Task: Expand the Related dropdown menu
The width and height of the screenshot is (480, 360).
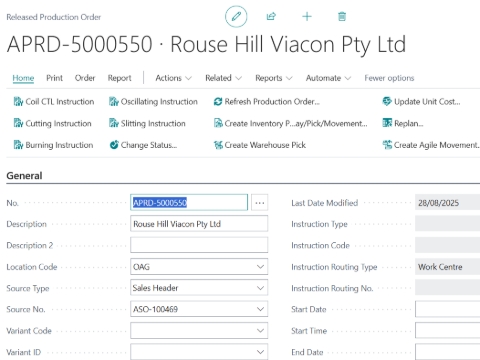Action: tap(223, 78)
